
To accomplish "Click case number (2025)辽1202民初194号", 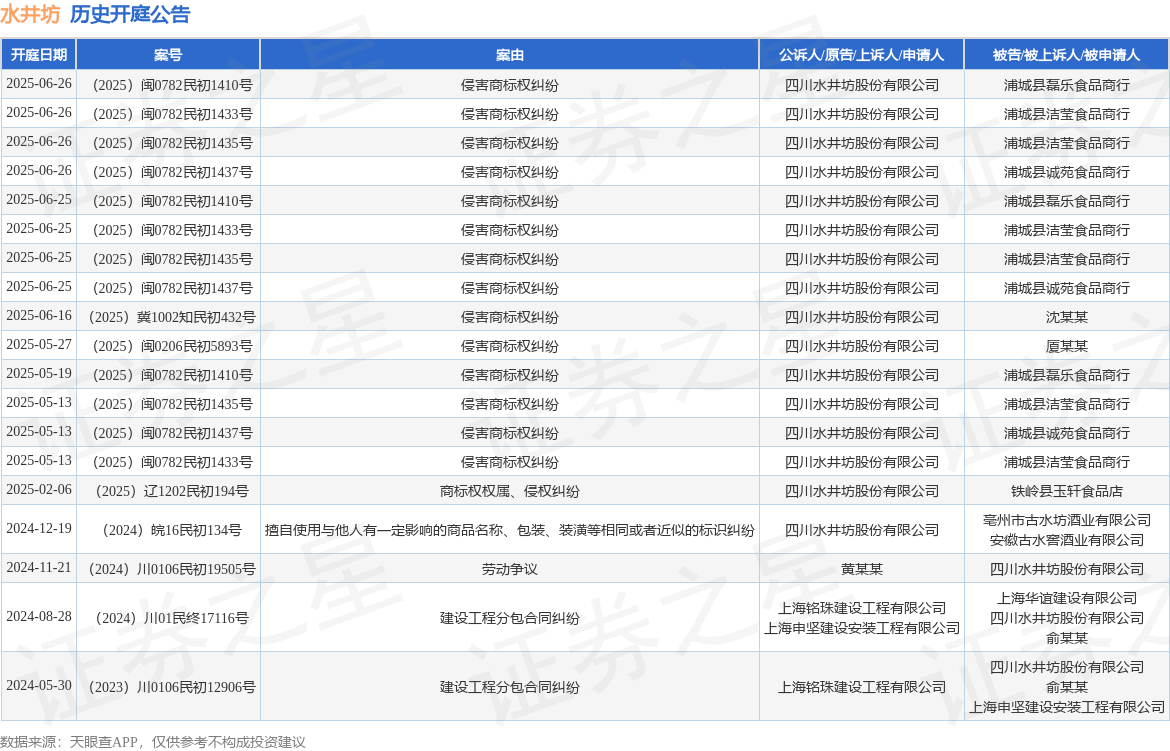I will [171, 491].
